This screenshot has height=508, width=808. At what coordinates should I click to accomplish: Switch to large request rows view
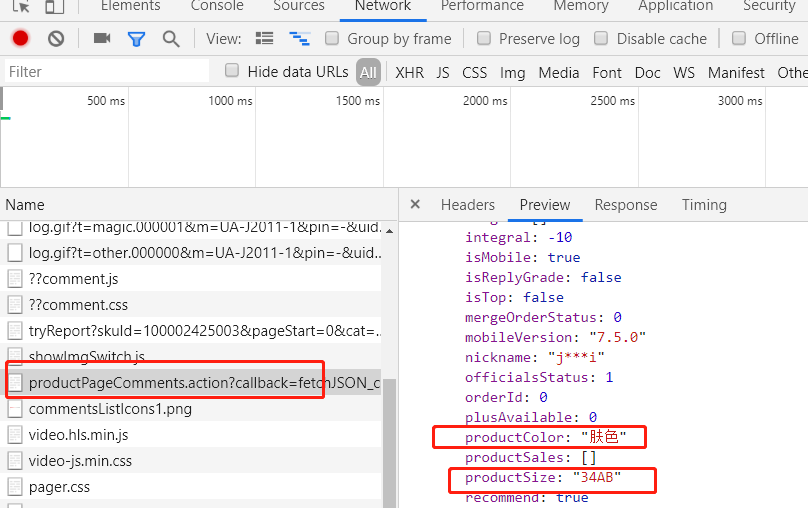click(264, 38)
